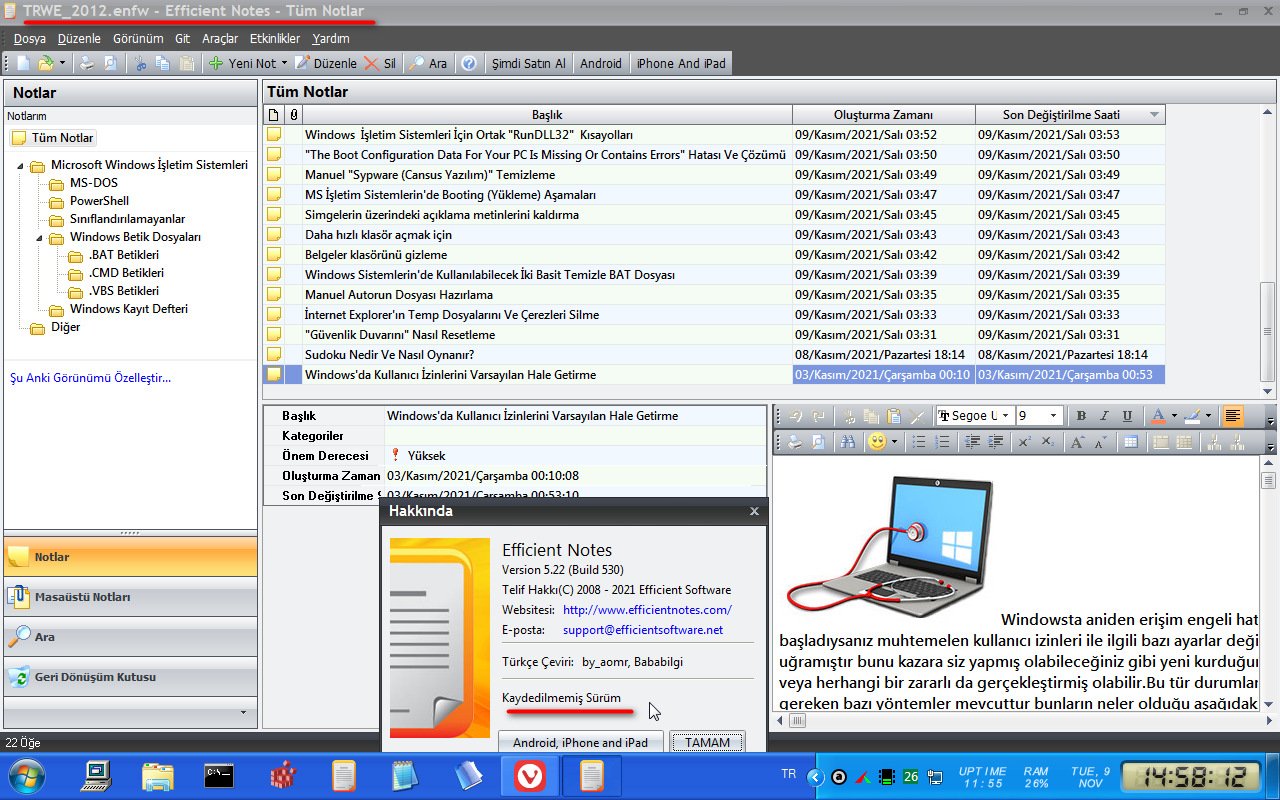Click the undo icon in editor toolbar
Screen dimensions: 1280x800
796,416
